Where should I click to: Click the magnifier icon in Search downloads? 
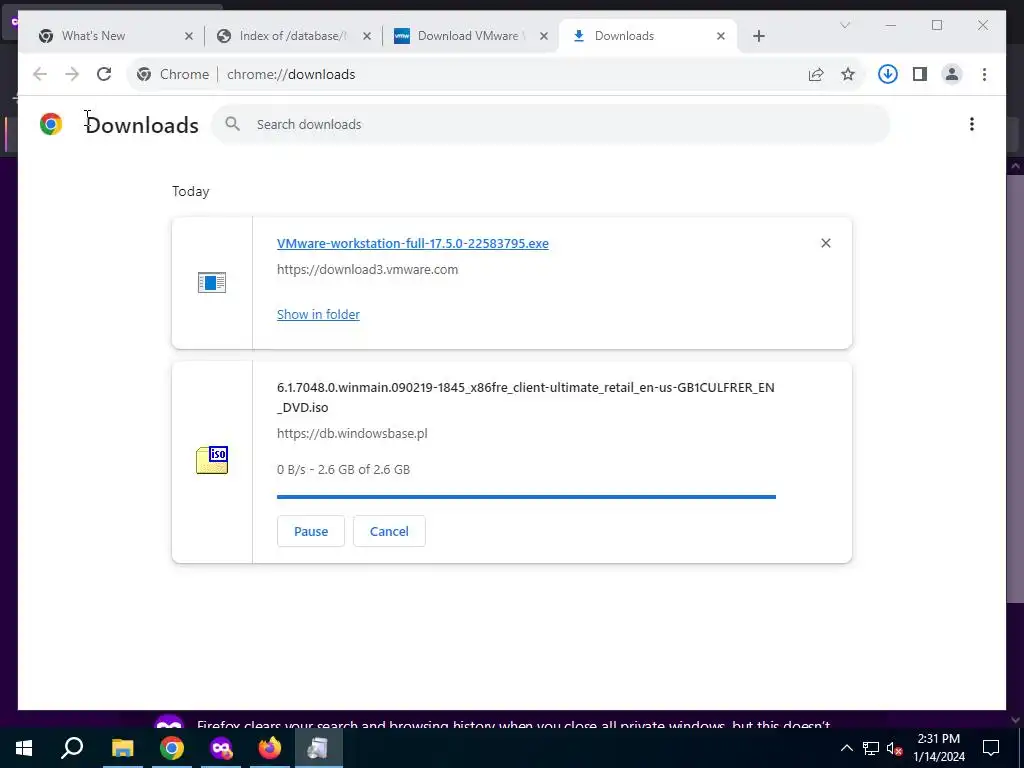pos(232,124)
